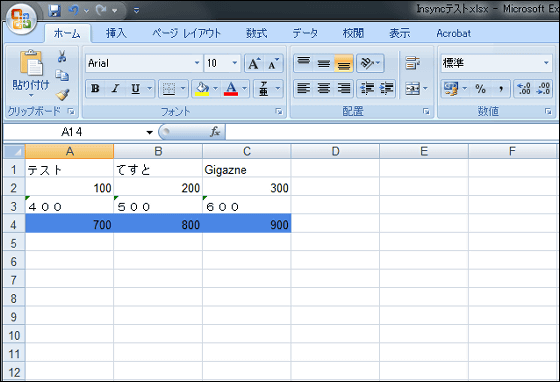Align text right
Viewport: 560px width, 382px height.
tap(344, 89)
